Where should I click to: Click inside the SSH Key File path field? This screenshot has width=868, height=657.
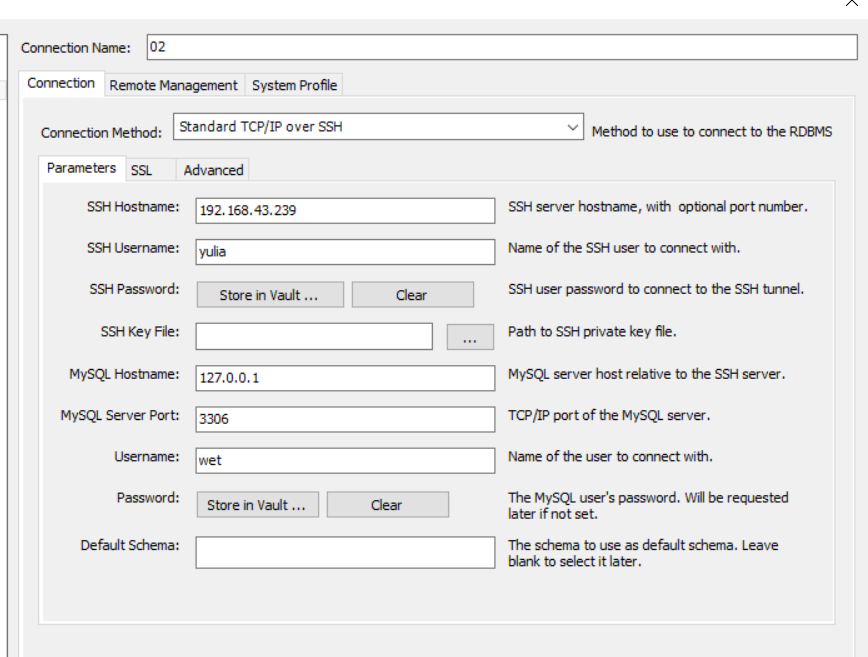(314, 337)
